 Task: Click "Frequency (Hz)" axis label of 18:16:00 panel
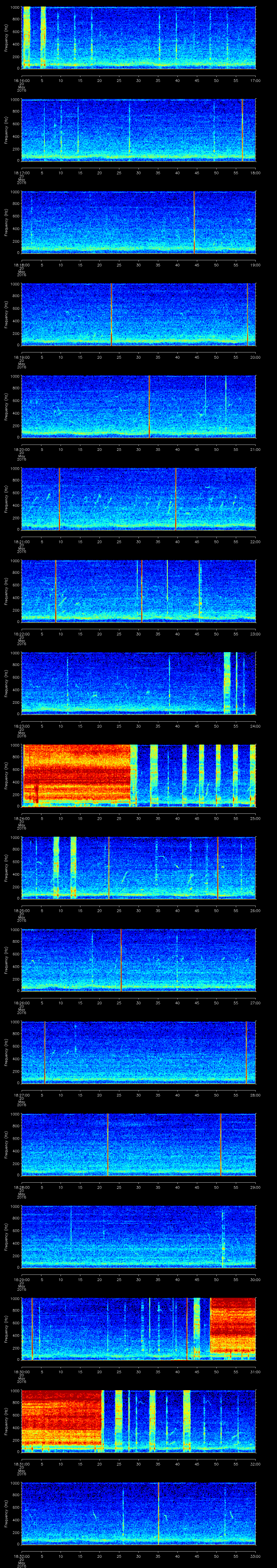6,38
